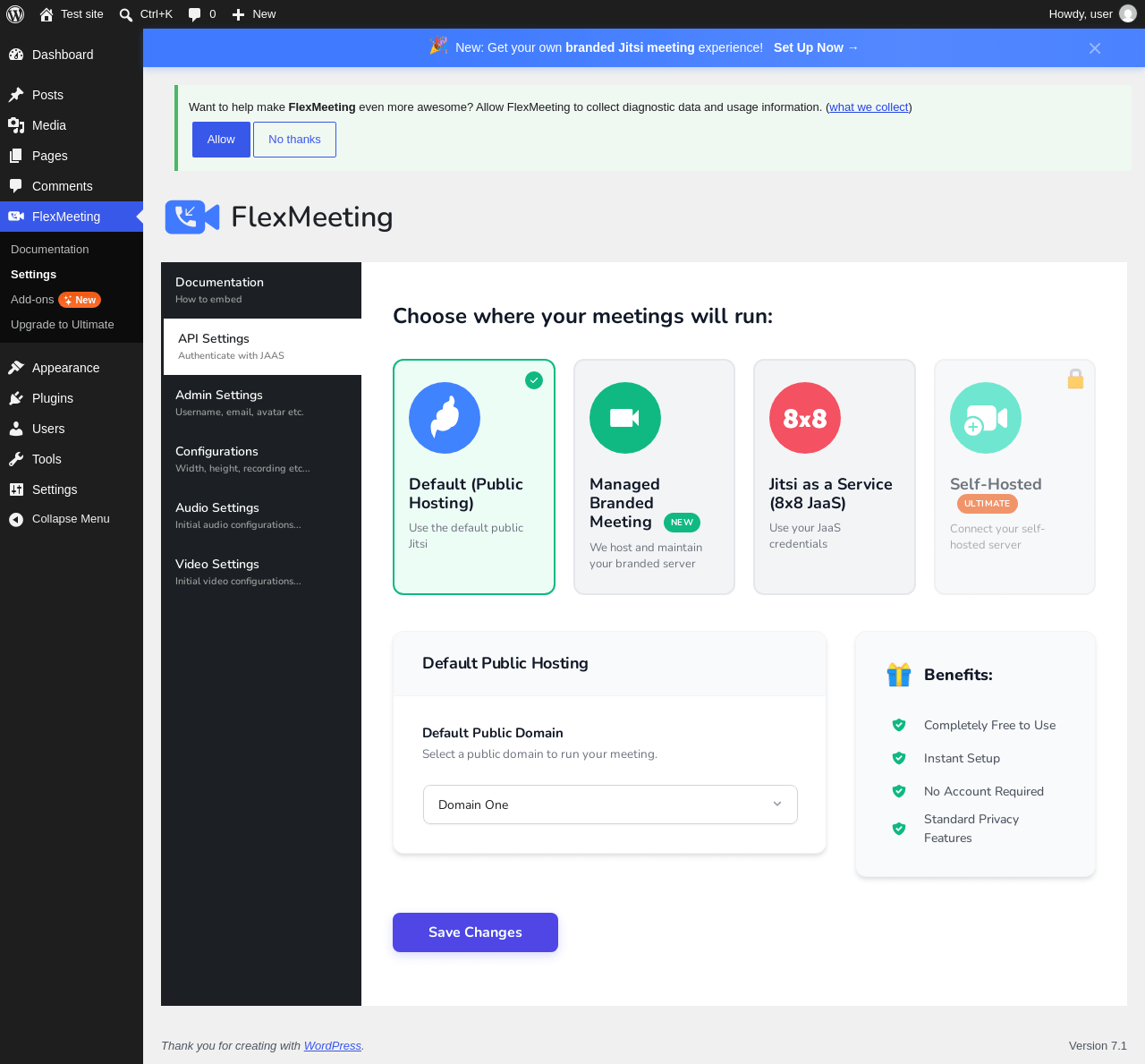The image size is (1145, 1064).
Task: Open the Video Settings tab
Action: [x=261, y=572]
